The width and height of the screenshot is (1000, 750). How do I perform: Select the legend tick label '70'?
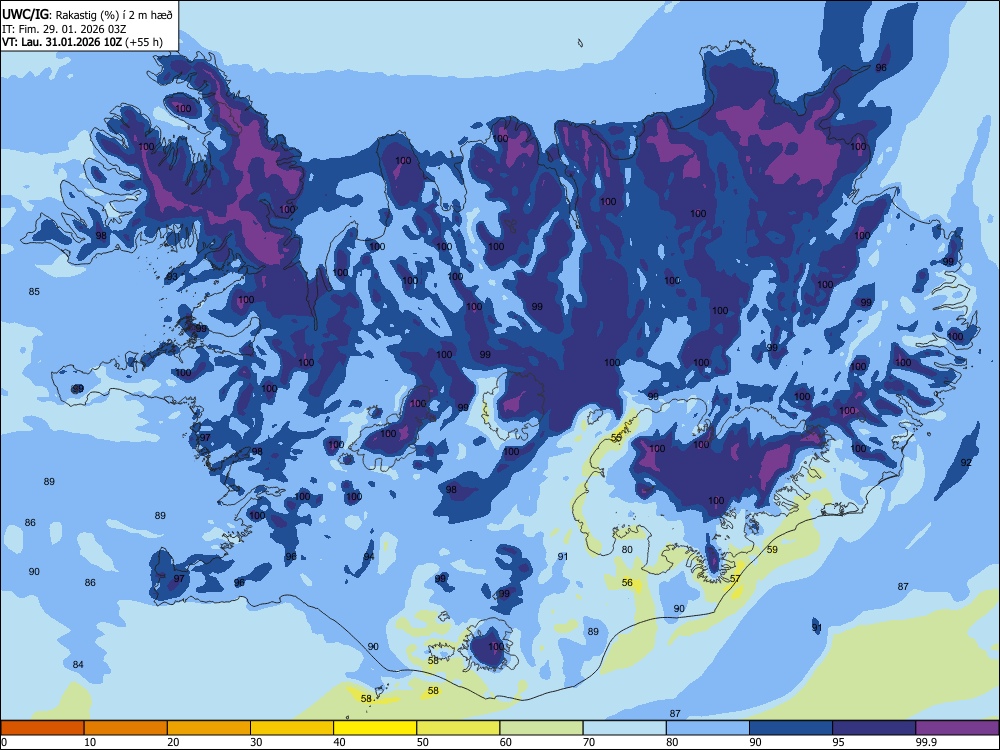click(x=589, y=742)
